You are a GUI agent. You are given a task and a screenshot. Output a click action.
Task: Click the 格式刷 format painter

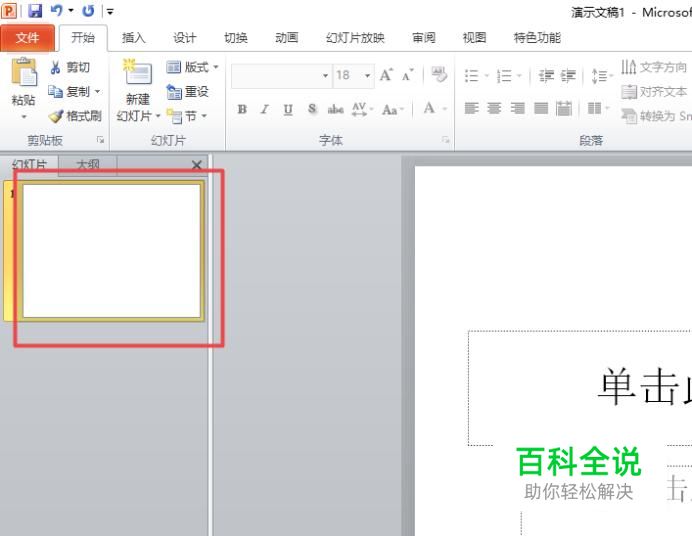pyautogui.click(x=75, y=116)
